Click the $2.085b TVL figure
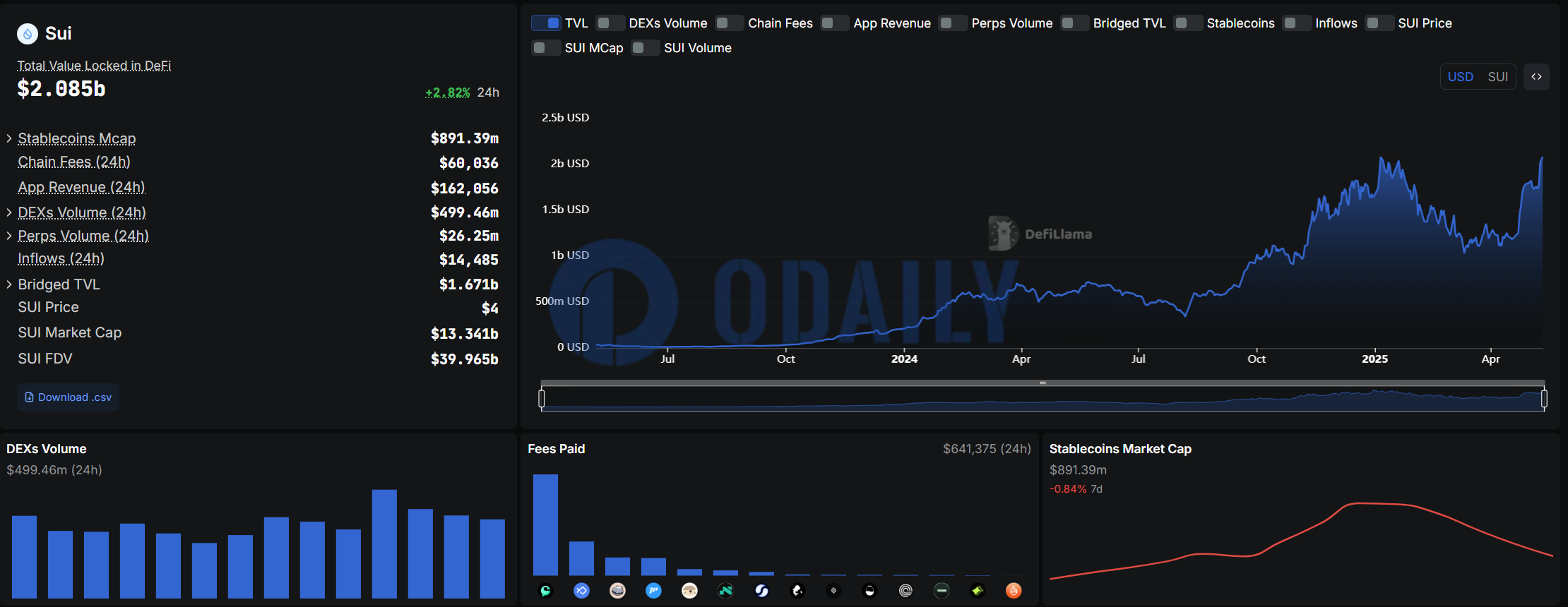Screen dimensions: 1568x607 [x=61, y=89]
